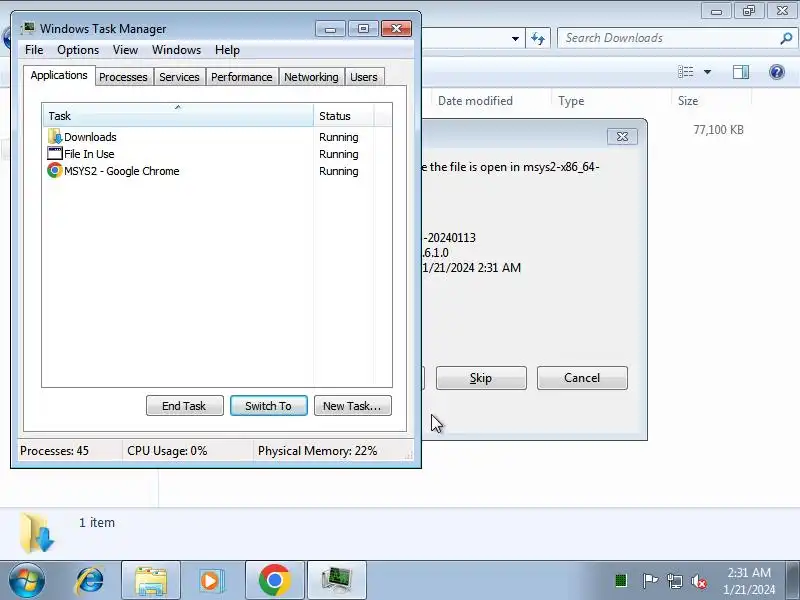Minimize the Windows Task Manager window
Viewport: 800px width, 600px height.
tap(330, 29)
